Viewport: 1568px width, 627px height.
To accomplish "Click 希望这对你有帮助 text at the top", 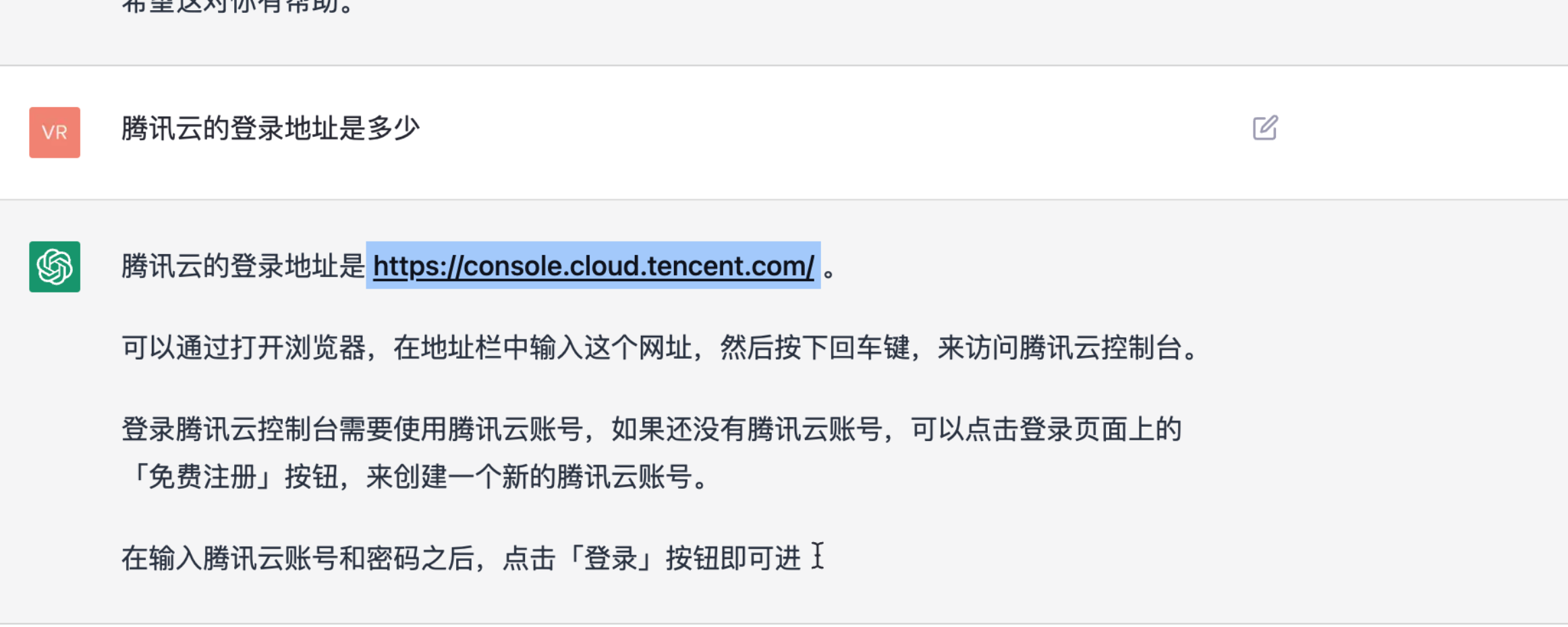I will pos(236,7).
